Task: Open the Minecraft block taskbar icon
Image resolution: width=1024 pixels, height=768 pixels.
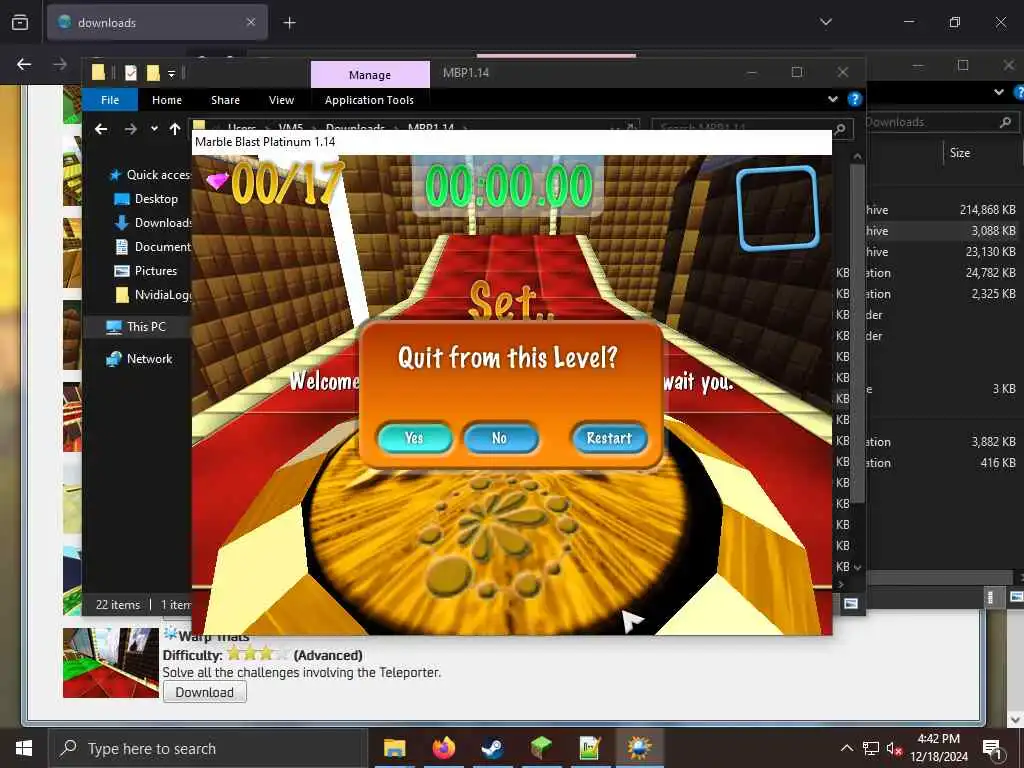Action: [541, 748]
